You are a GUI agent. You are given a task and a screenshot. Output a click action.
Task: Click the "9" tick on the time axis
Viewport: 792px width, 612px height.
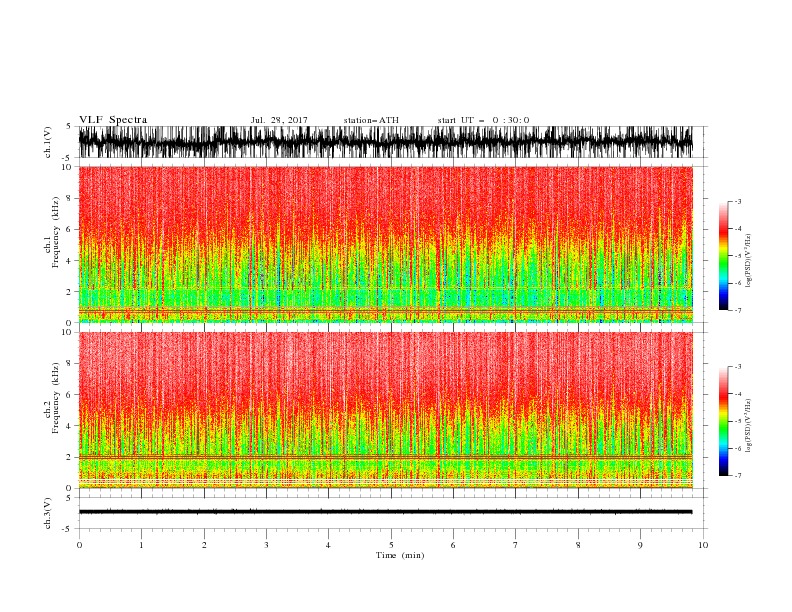click(640, 545)
